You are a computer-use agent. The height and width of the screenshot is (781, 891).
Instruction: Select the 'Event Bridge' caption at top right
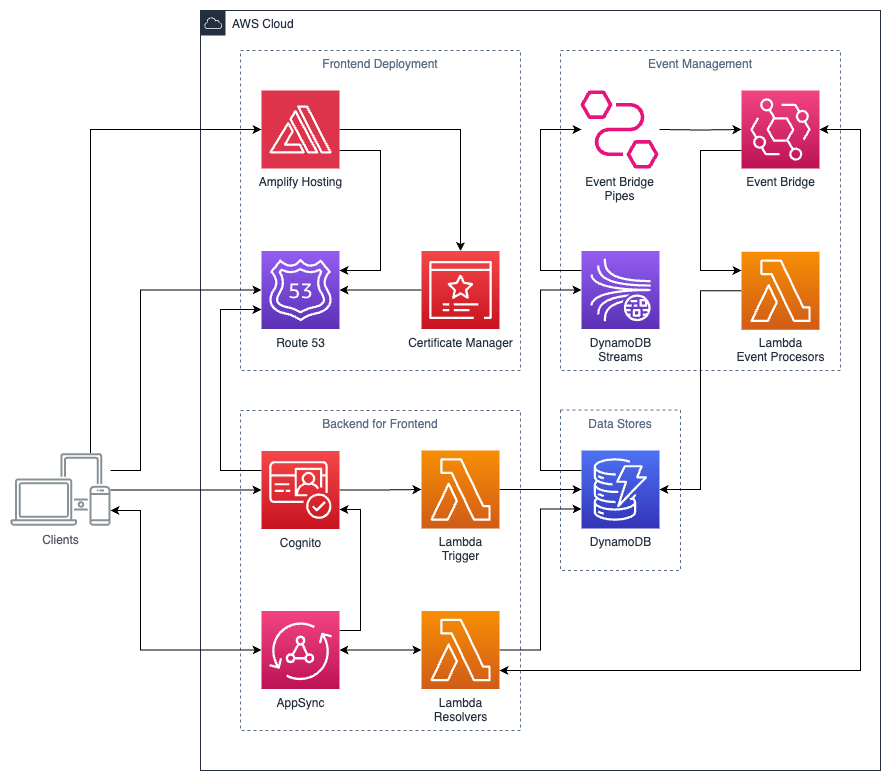(780, 182)
